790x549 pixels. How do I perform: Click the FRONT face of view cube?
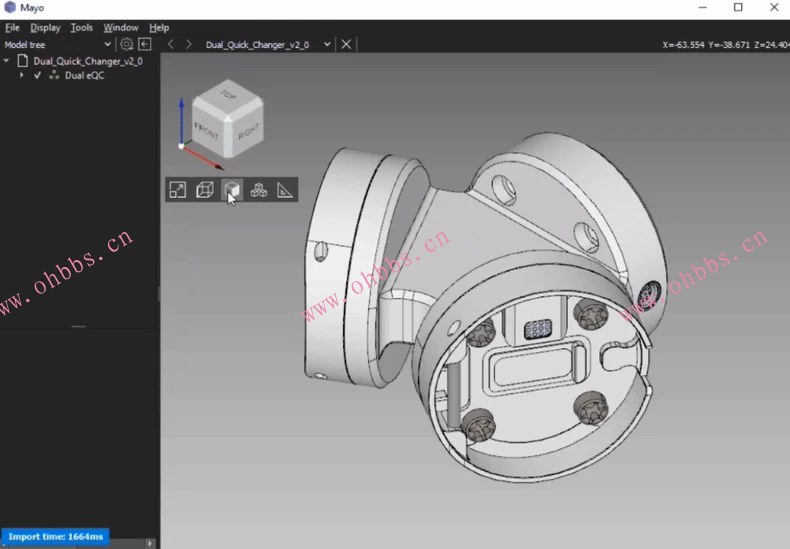click(x=206, y=129)
